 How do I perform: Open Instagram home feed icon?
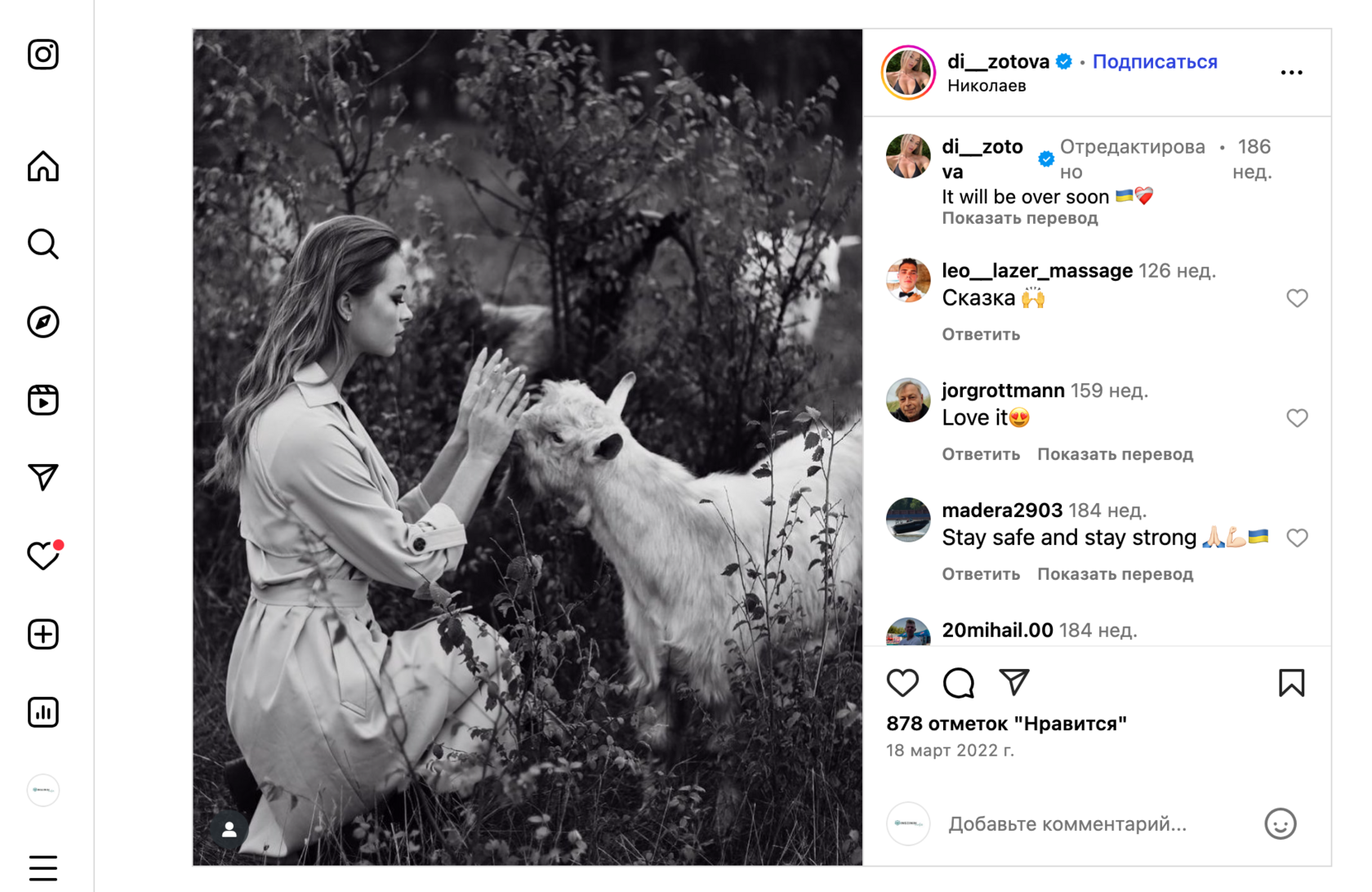tap(43, 167)
